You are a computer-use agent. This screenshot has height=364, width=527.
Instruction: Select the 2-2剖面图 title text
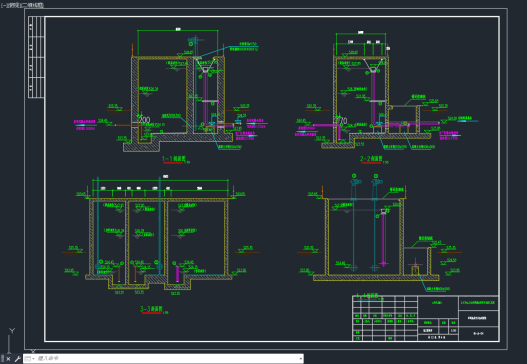(371, 159)
